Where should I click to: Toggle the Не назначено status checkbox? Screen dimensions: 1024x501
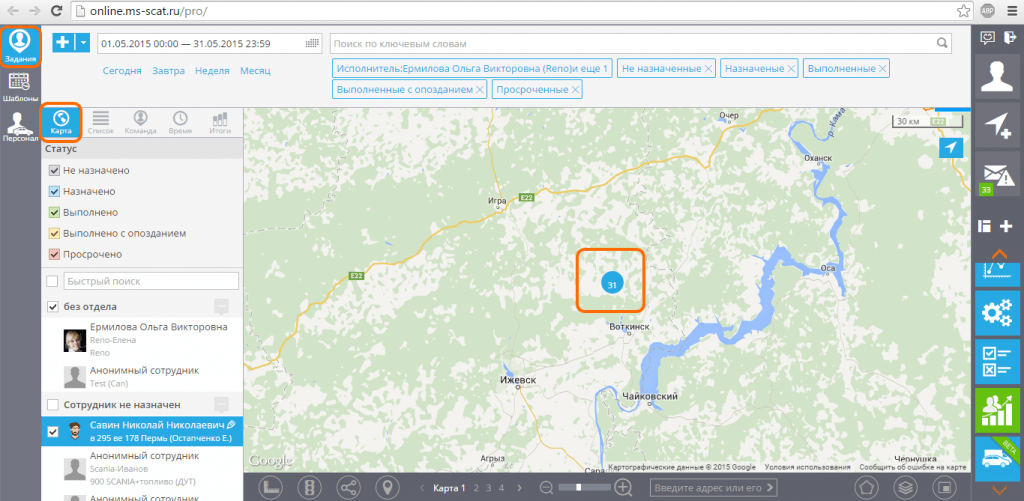click(55, 171)
